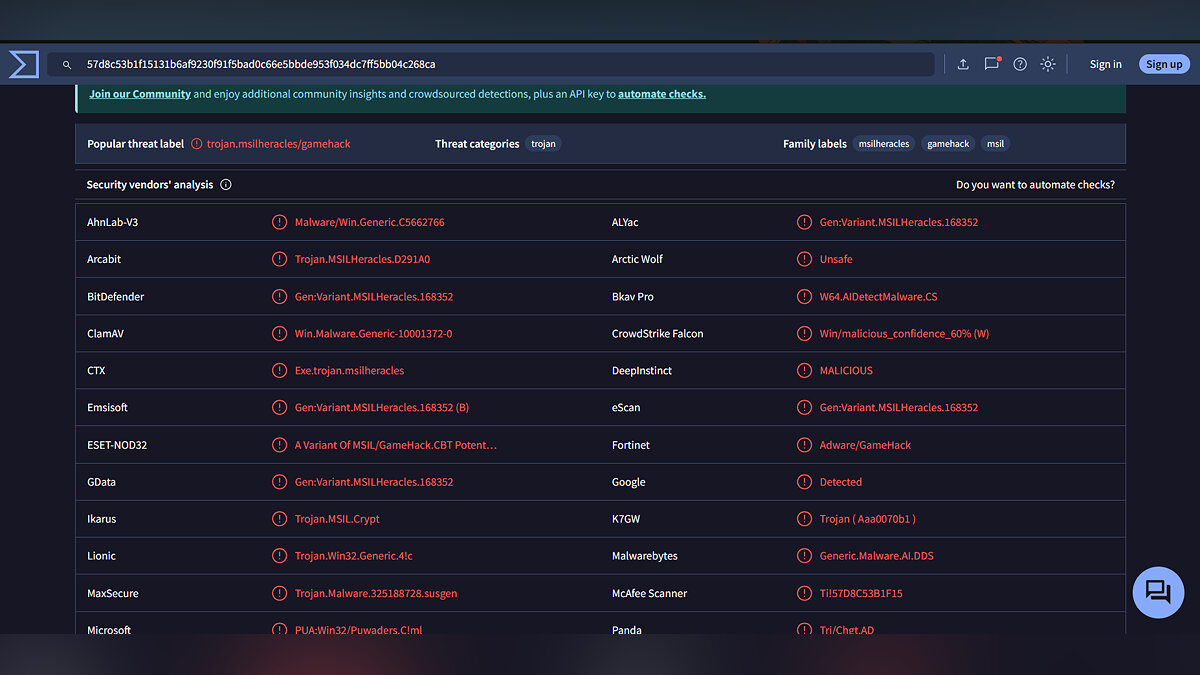Select the msilheracles family label tag
1200x675 pixels.
click(884, 144)
